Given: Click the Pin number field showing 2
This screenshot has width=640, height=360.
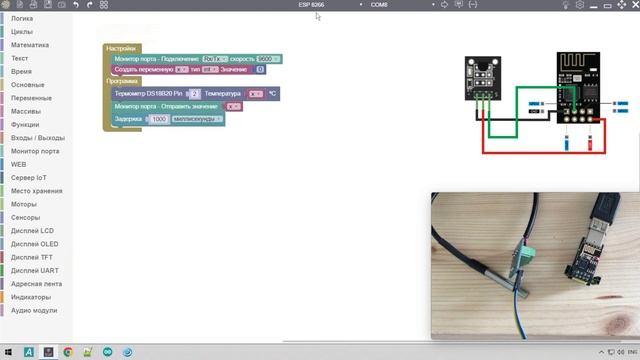Looking at the screenshot, I should coord(195,94).
